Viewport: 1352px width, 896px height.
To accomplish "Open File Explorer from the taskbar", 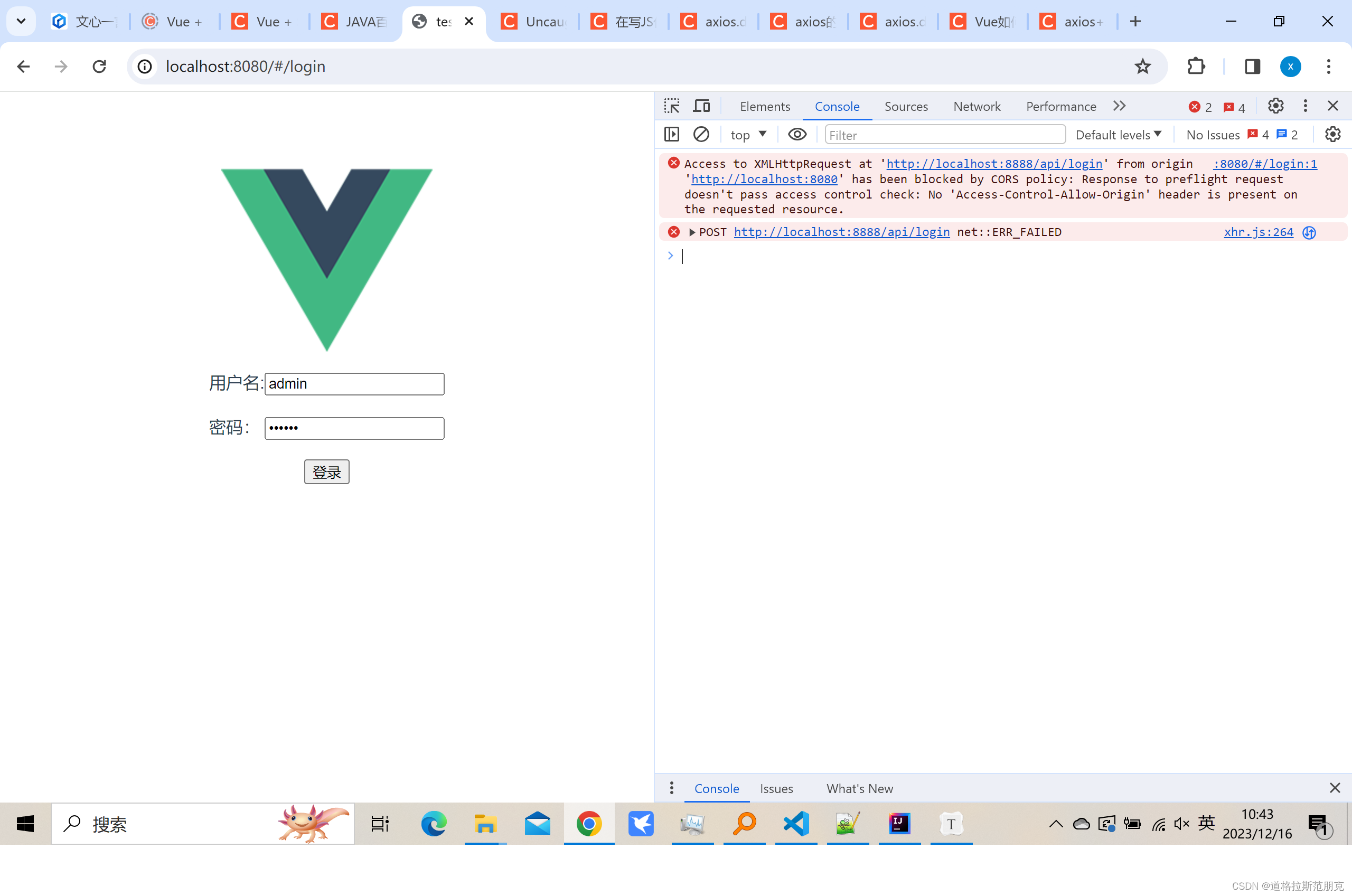I will [485, 824].
